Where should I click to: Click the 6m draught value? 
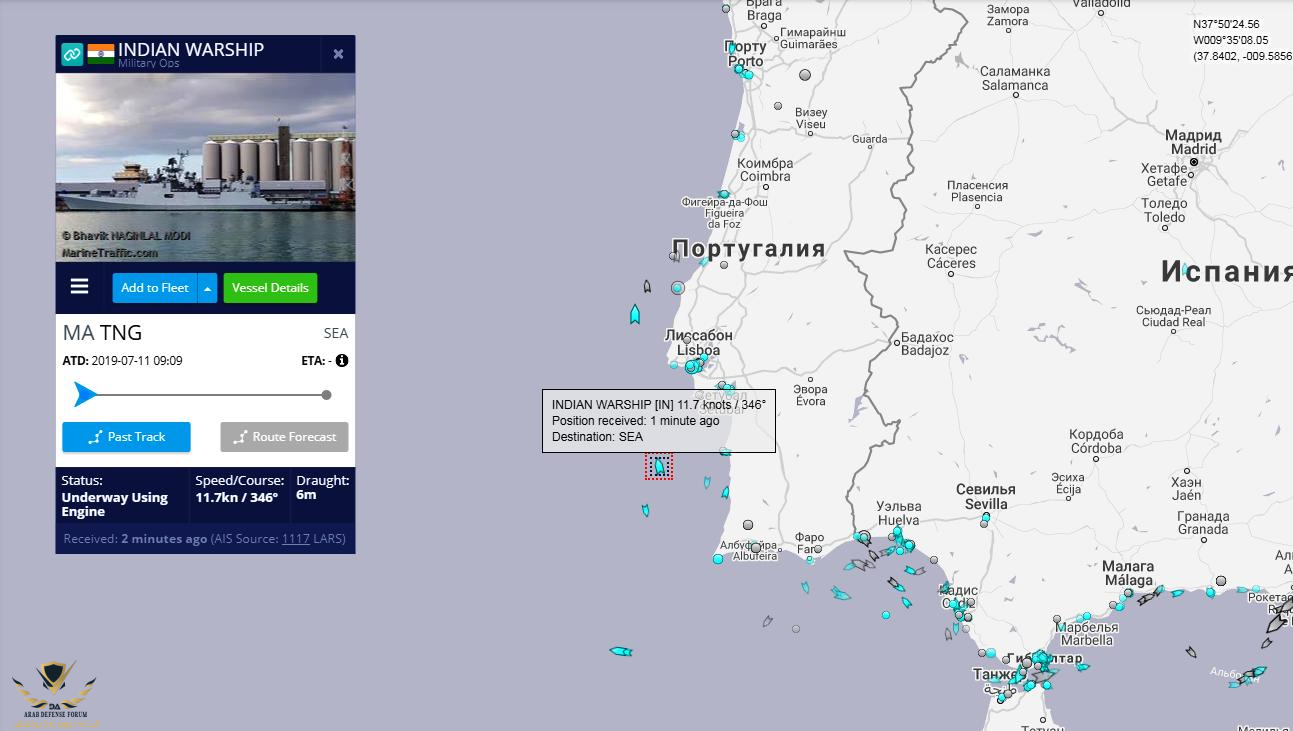(x=306, y=495)
